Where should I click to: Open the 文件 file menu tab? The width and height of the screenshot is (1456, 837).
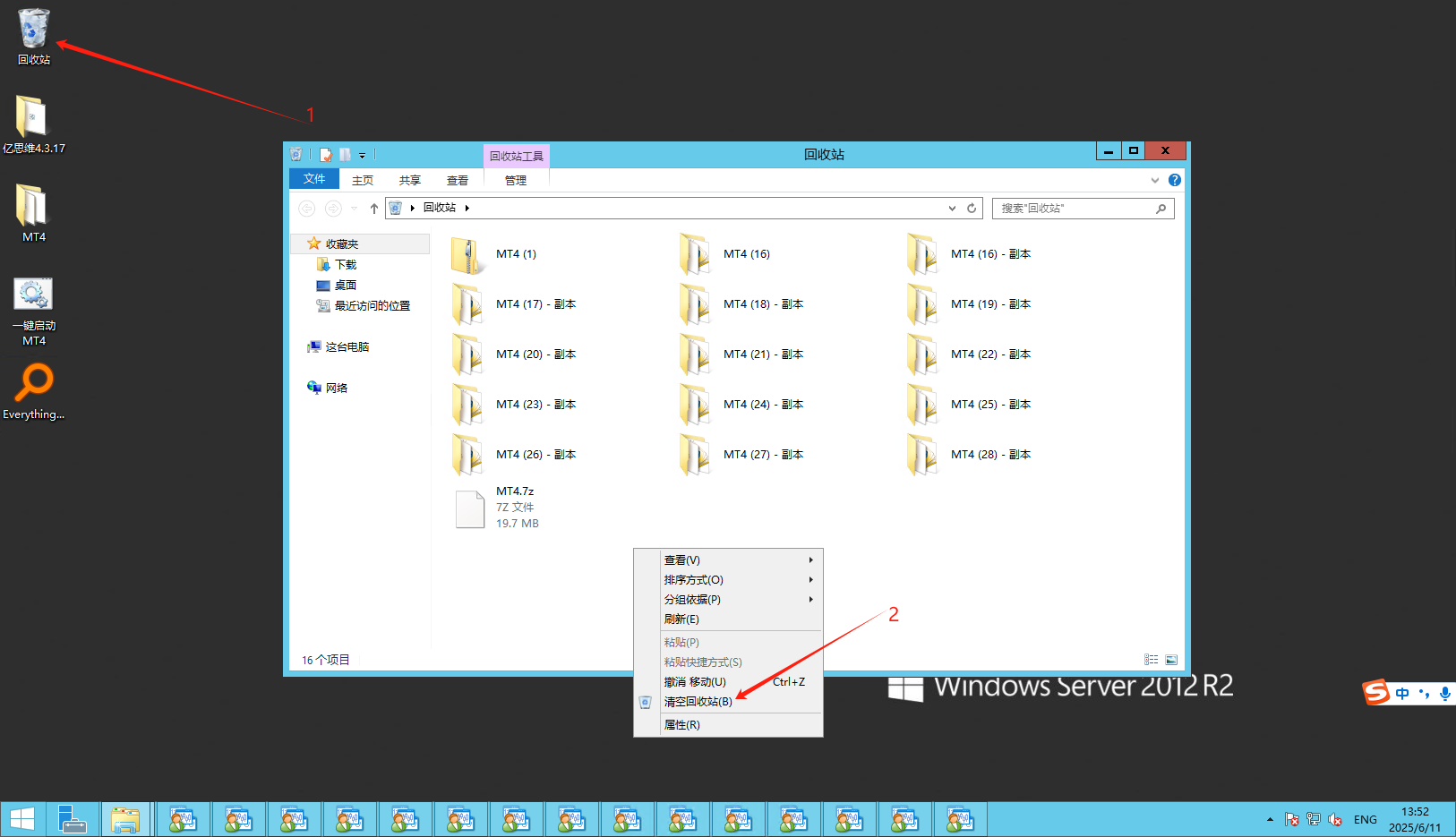[314, 179]
